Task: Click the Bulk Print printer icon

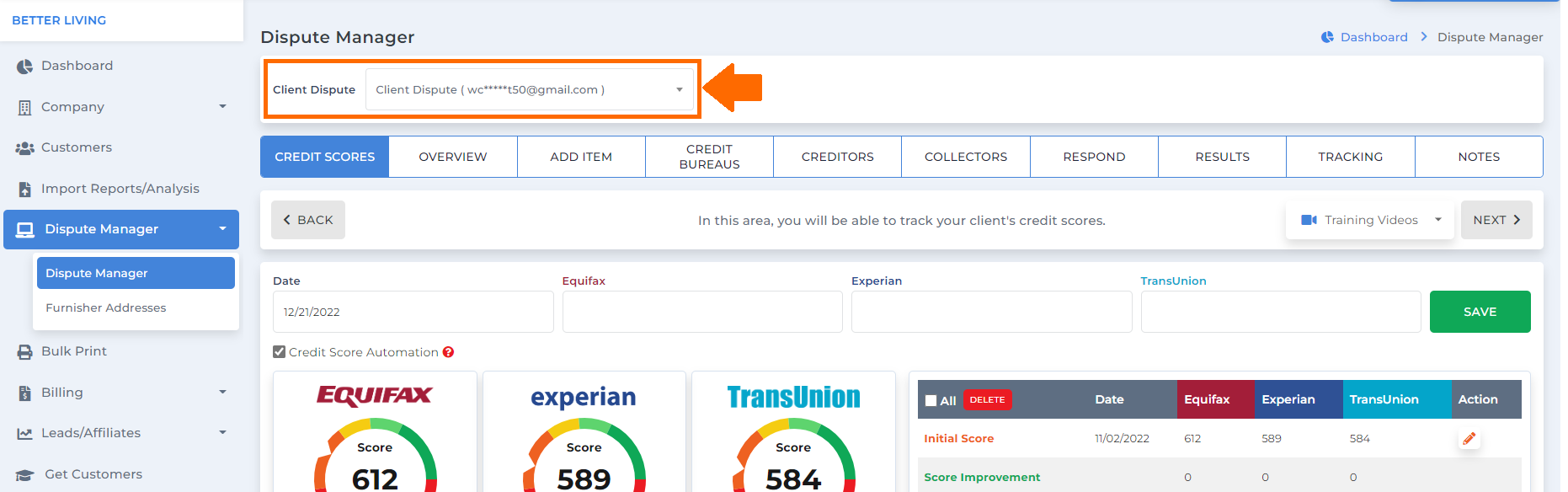Action: point(24,352)
